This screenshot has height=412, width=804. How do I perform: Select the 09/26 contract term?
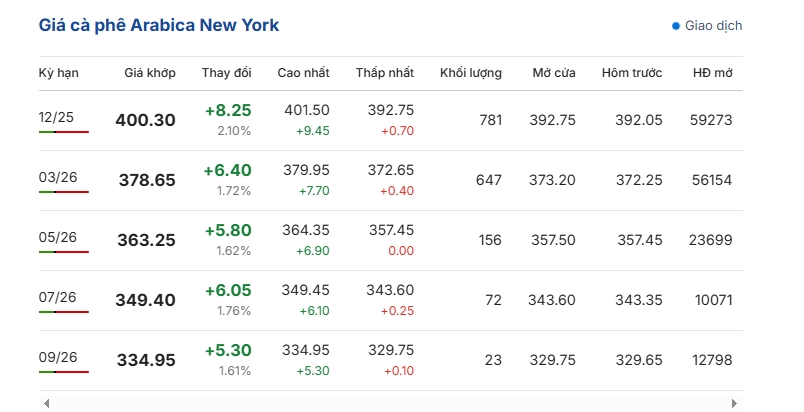tap(57, 357)
